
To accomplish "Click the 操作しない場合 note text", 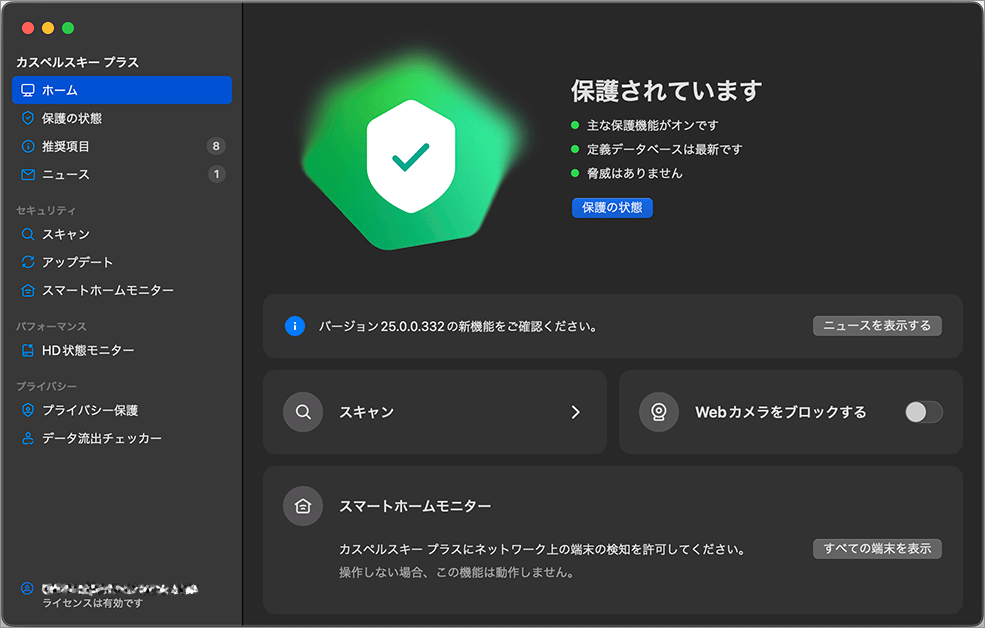I will (456, 573).
